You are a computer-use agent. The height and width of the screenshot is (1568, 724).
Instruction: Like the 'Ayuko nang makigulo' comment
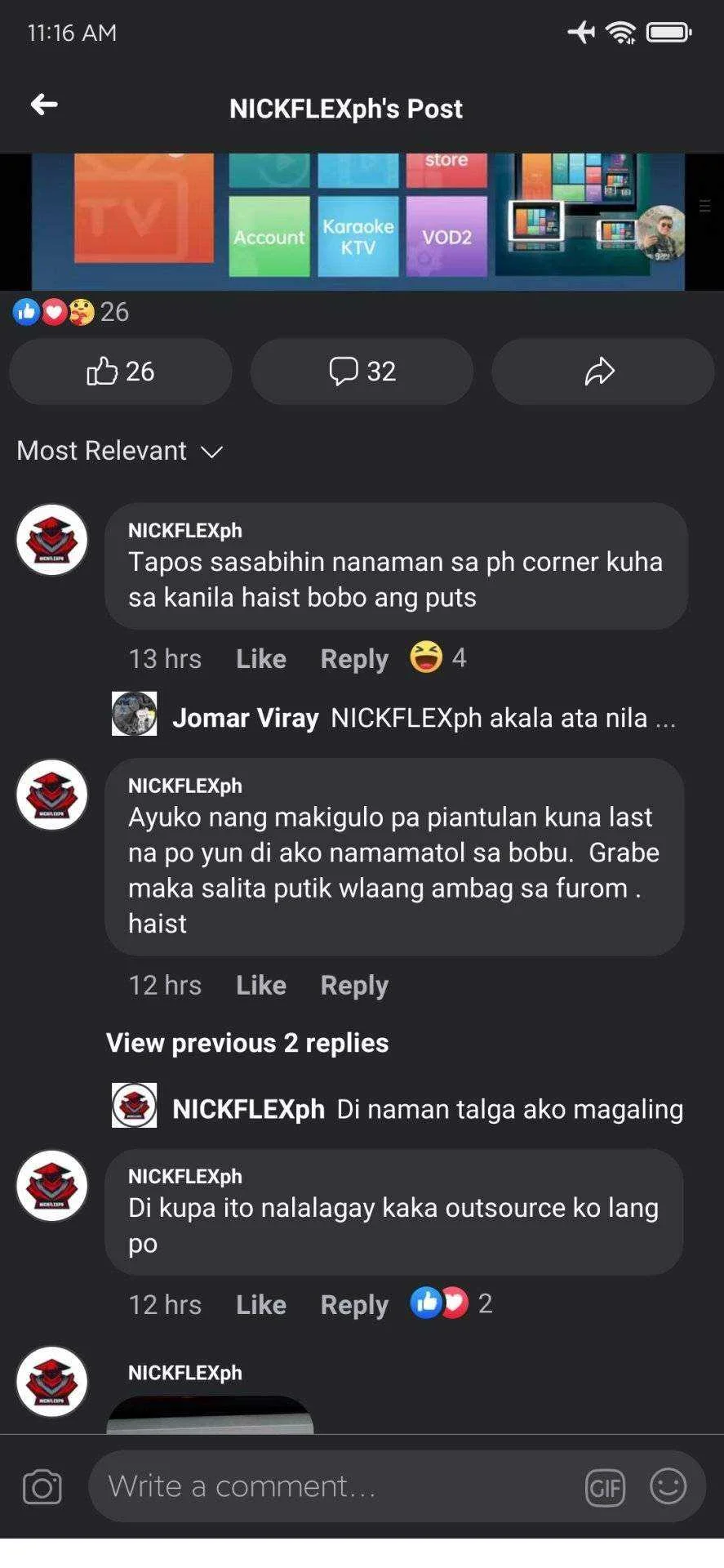tap(261, 985)
